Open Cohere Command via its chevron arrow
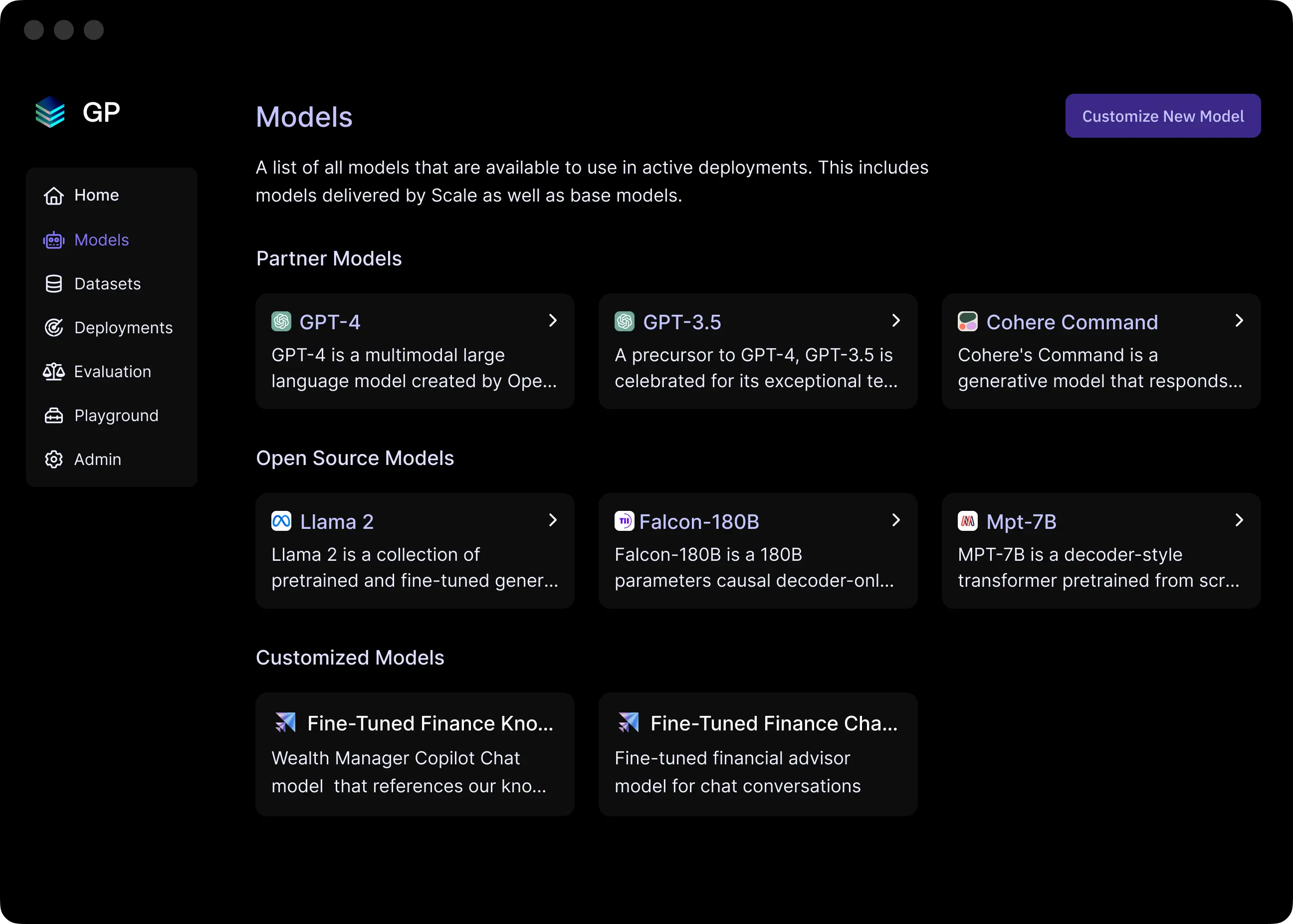Image resolution: width=1293 pixels, height=924 pixels. pyautogui.click(x=1239, y=320)
